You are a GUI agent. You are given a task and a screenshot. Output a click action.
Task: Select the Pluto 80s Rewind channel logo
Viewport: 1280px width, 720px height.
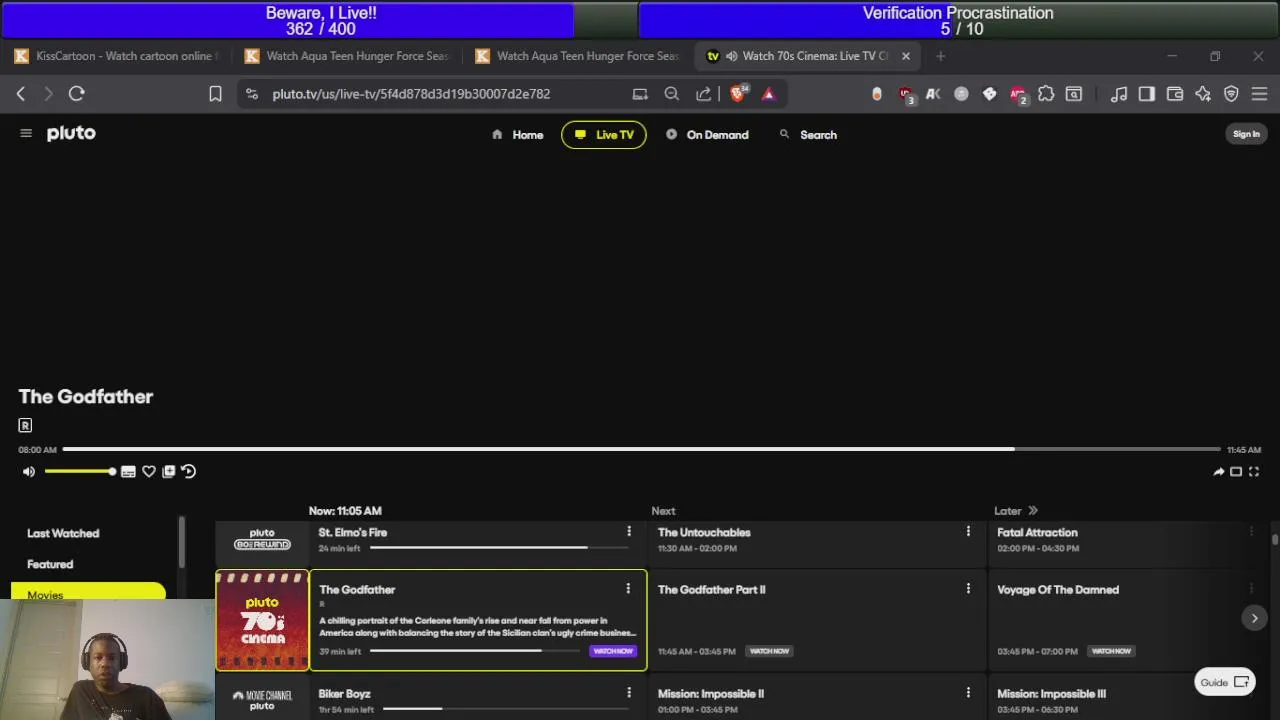[262, 540]
